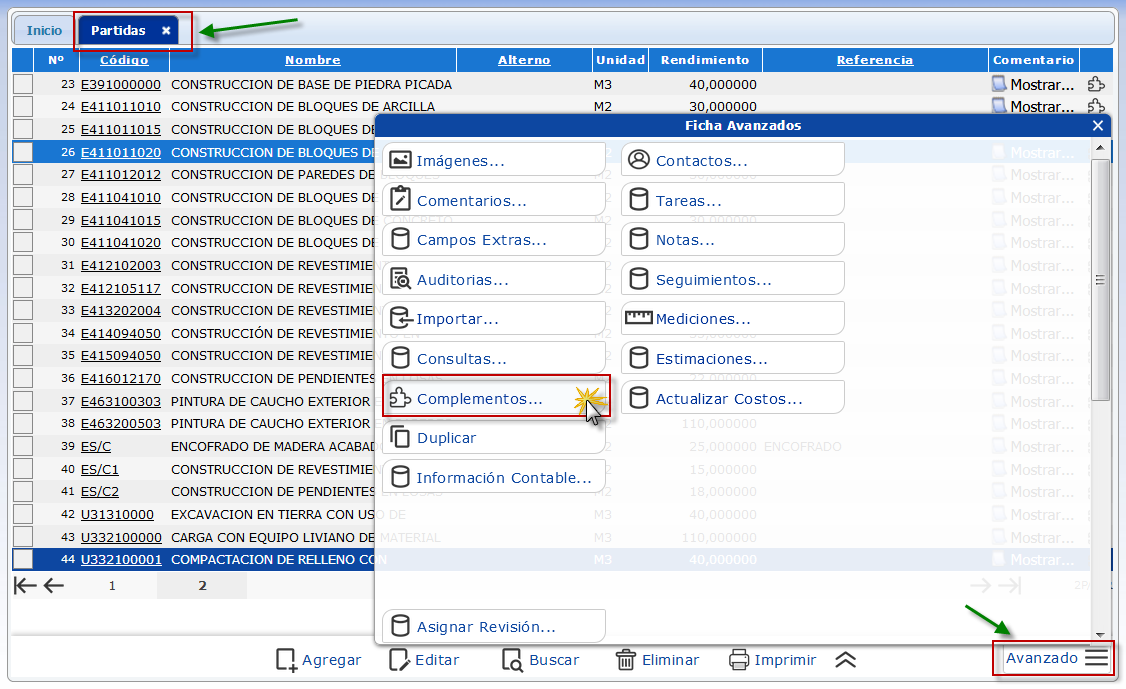Tick checkbox for row 23 E391000000
The image size is (1126, 689).
[23, 84]
